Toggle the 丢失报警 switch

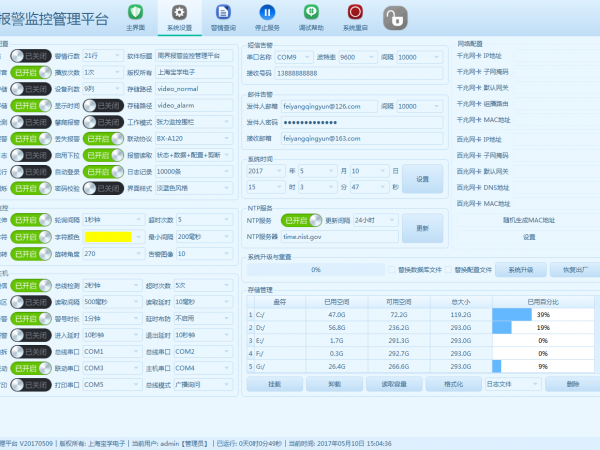pyautogui.click(x=103, y=140)
